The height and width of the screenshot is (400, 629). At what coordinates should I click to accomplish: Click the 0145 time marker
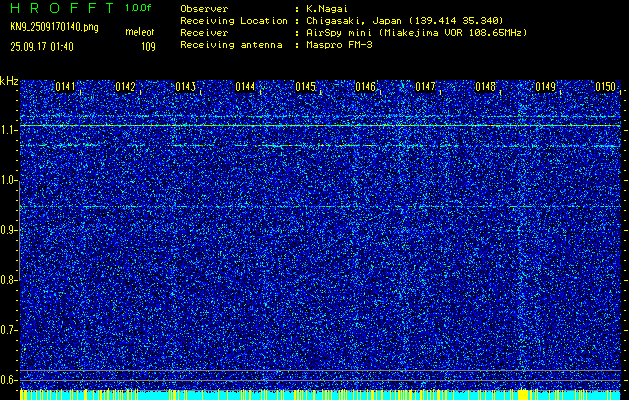pyautogui.click(x=305, y=87)
